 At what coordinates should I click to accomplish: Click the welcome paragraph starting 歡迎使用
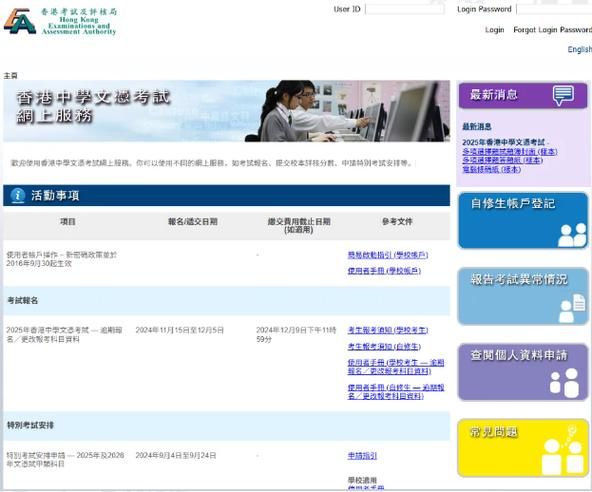pos(212,163)
